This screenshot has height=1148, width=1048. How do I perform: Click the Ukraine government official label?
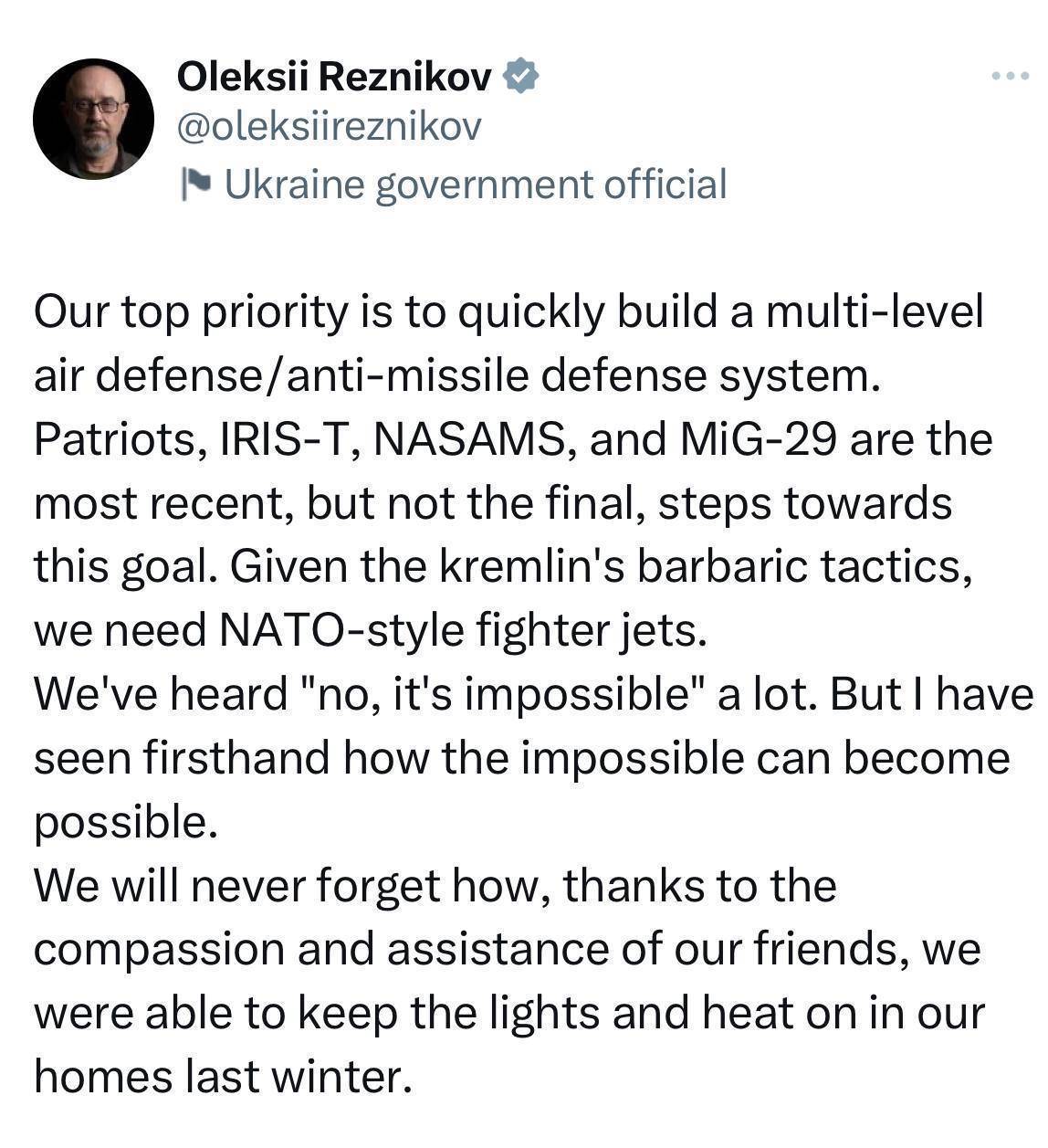[476, 184]
